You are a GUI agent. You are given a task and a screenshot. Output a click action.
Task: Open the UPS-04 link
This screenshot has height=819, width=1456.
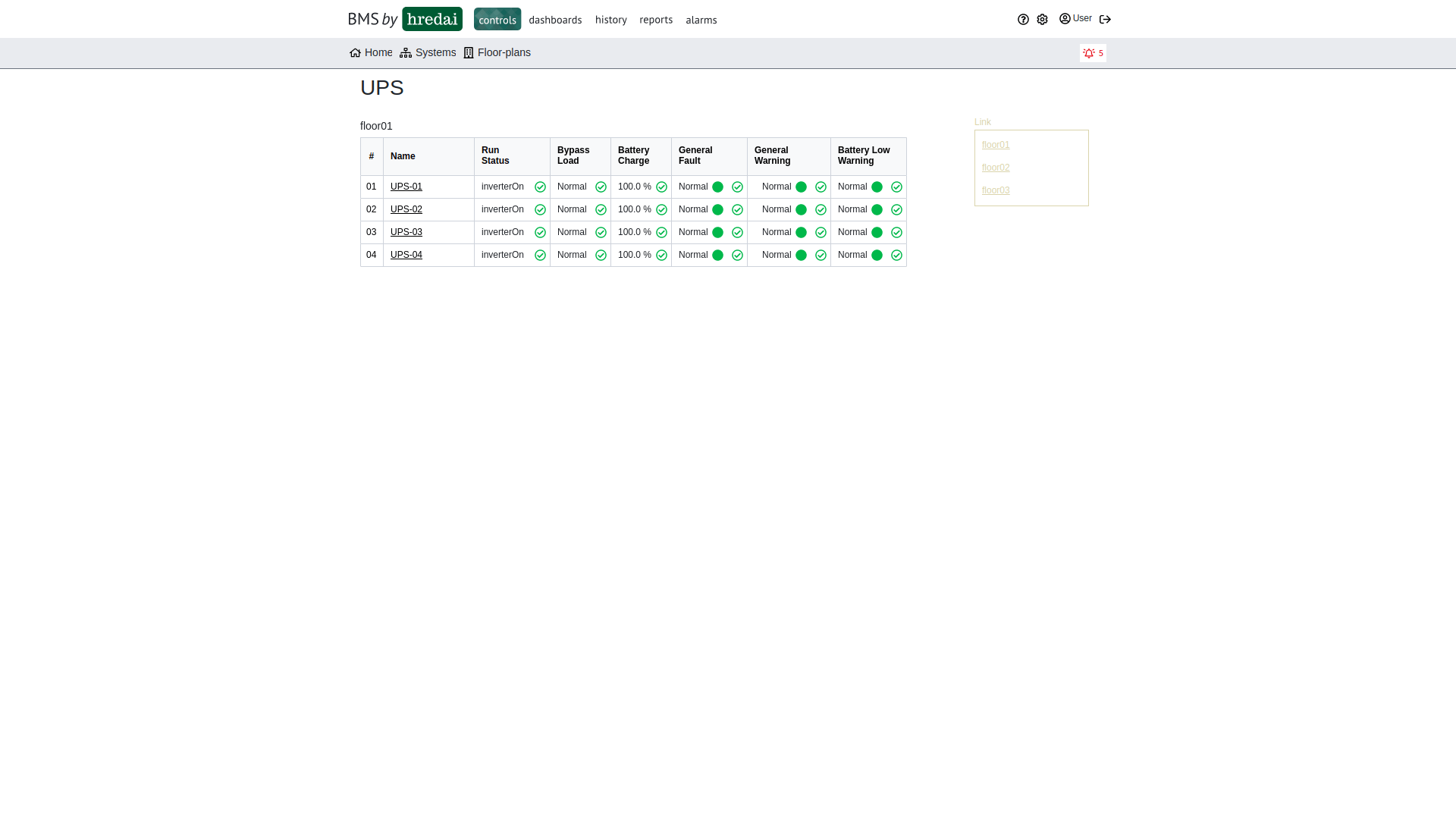[x=406, y=255]
